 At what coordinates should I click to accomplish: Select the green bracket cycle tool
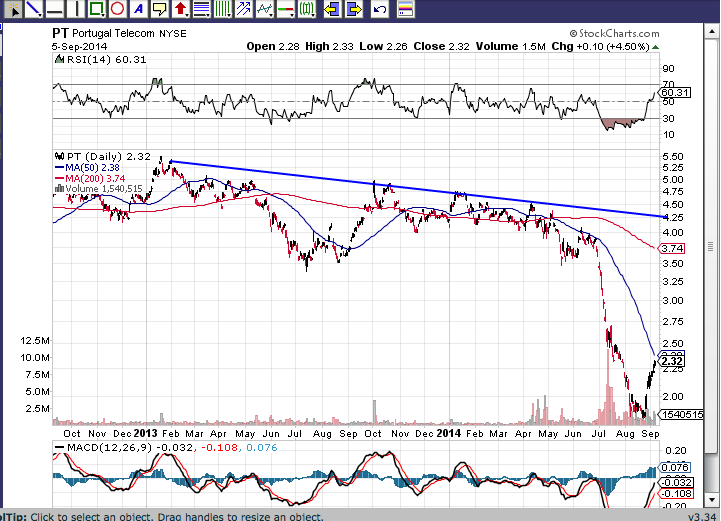tap(306, 9)
